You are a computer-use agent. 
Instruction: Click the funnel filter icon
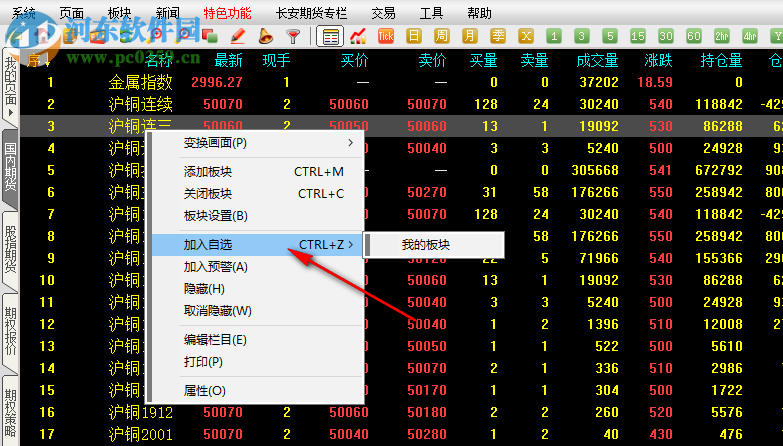[x=293, y=36]
